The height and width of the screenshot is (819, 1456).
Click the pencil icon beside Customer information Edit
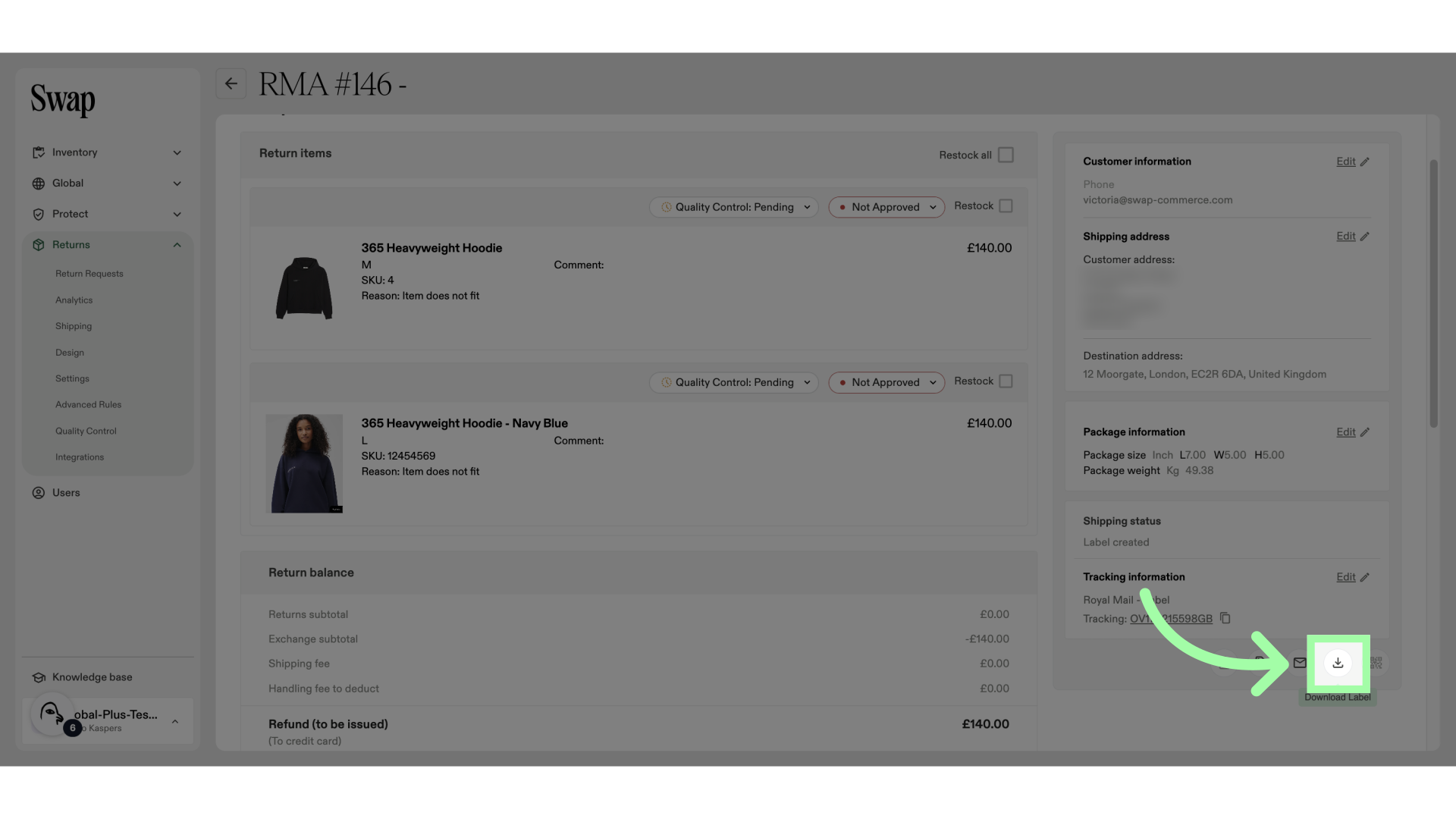1364,162
